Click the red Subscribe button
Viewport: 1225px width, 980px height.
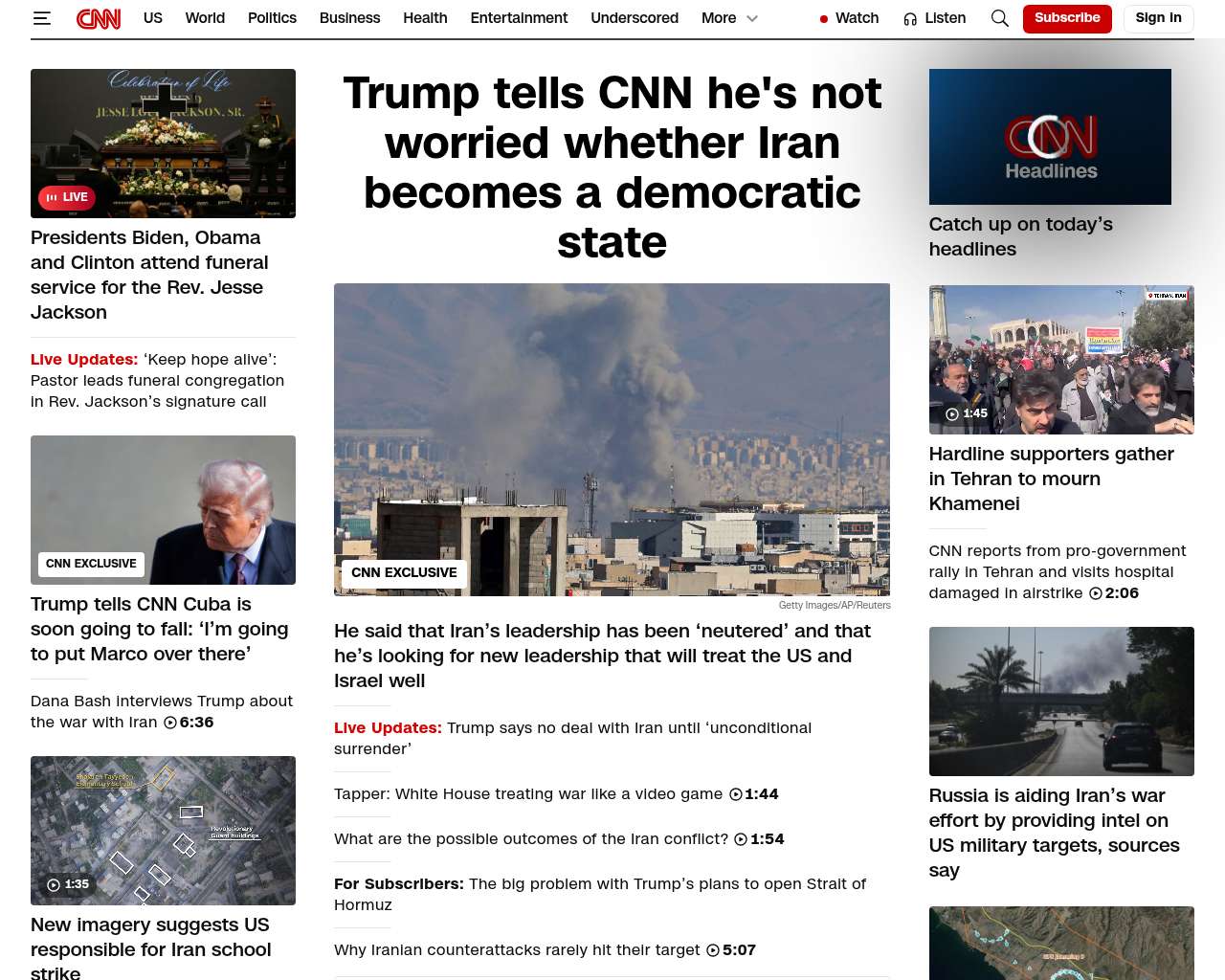click(x=1067, y=18)
